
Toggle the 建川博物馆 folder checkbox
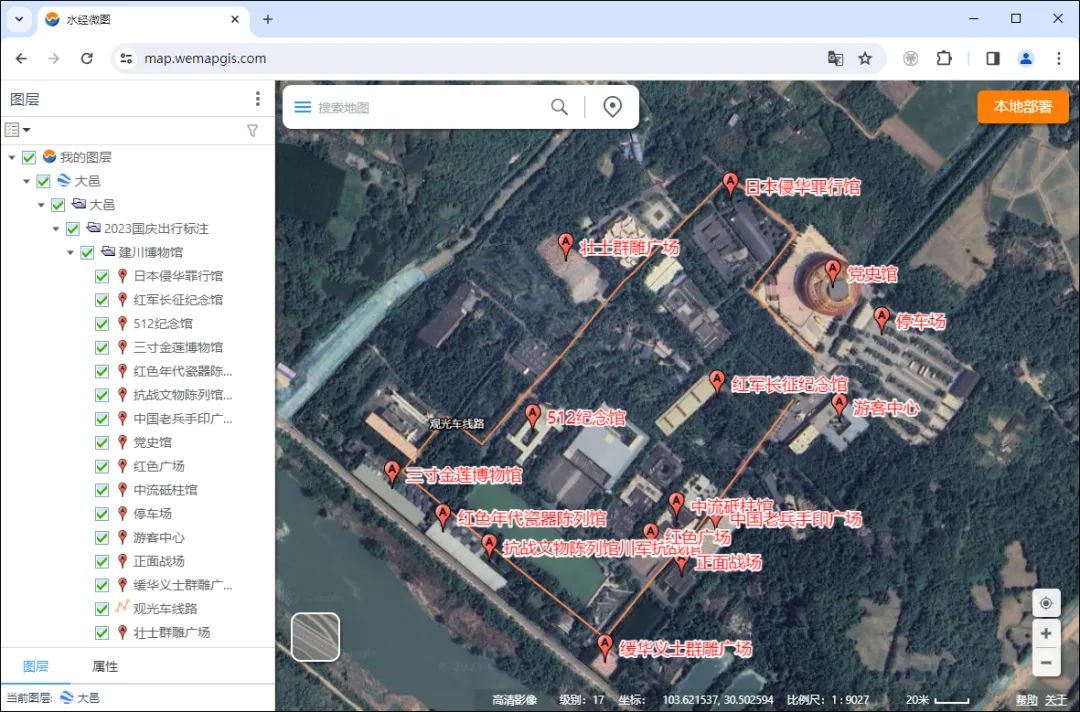click(87, 252)
